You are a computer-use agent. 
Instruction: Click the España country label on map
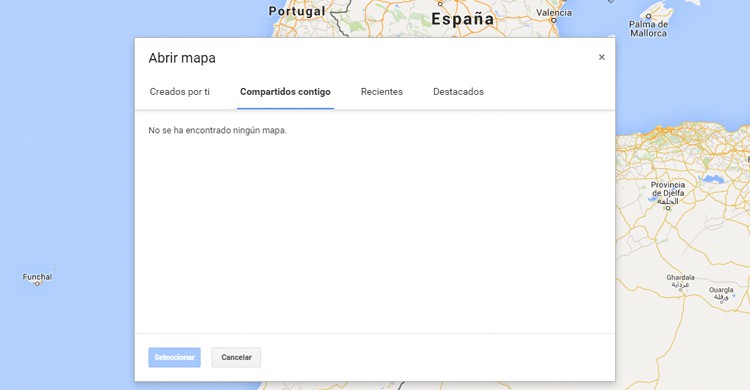click(463, 19)
